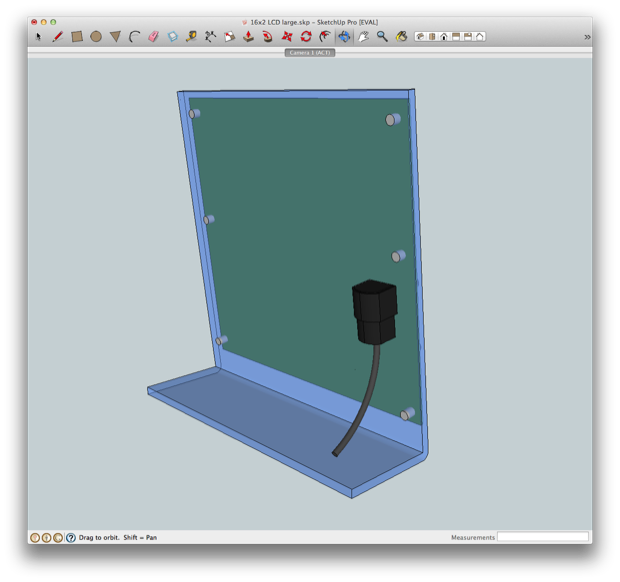The width and height of the screenshot is (620, 582).
Task: Open the Instructor help question mark
Action: point(71,538)
